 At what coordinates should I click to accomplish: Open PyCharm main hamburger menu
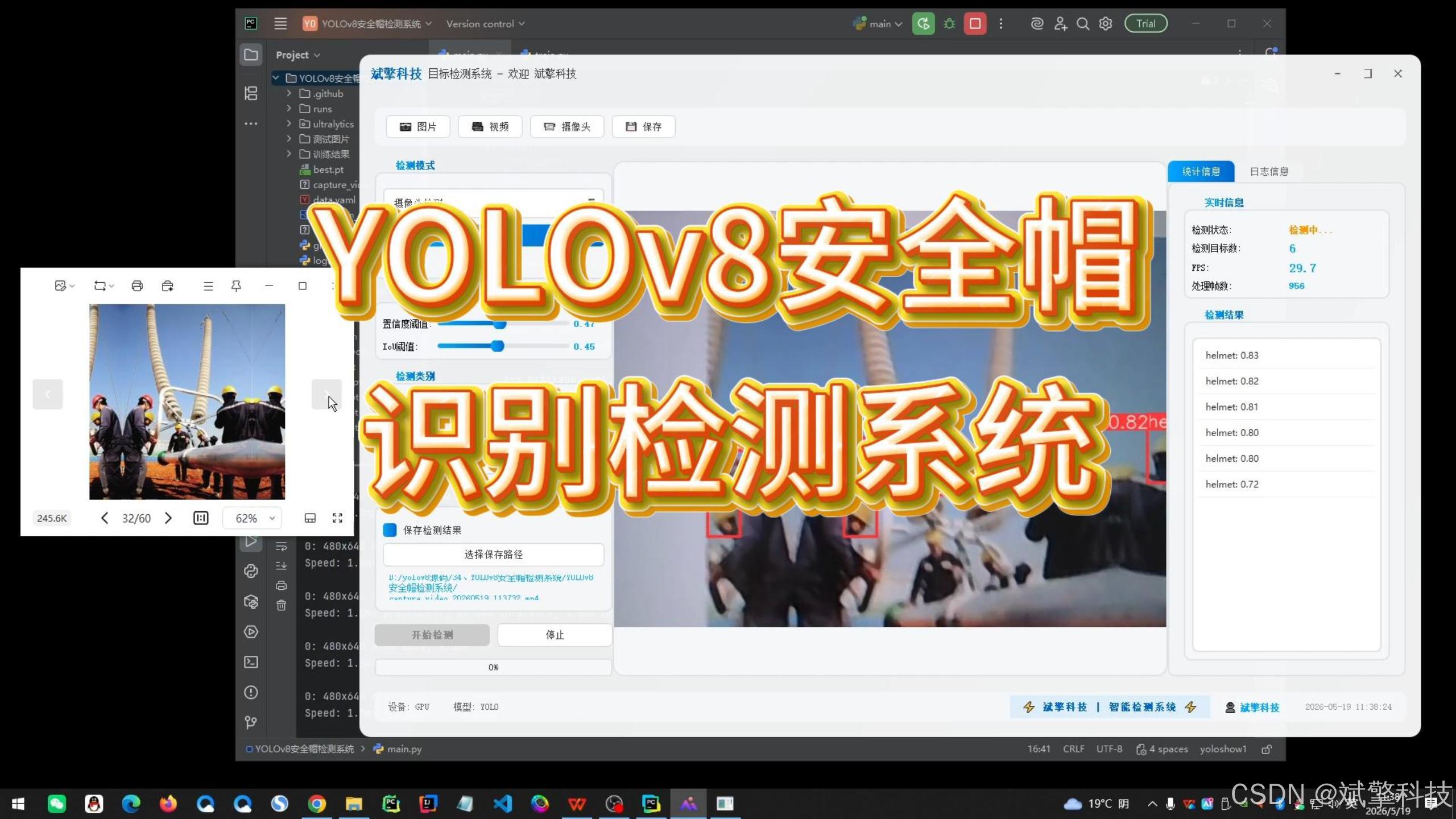(280, 23)
